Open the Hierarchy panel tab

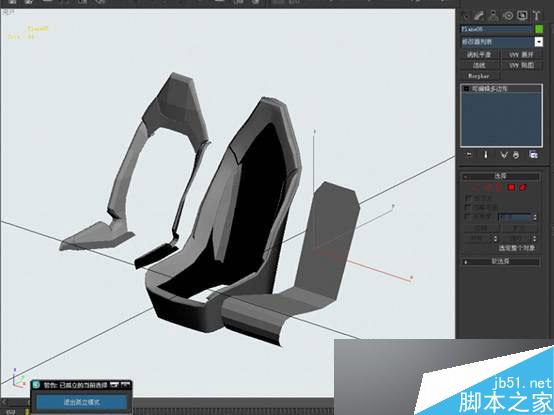tap(493, 16)
